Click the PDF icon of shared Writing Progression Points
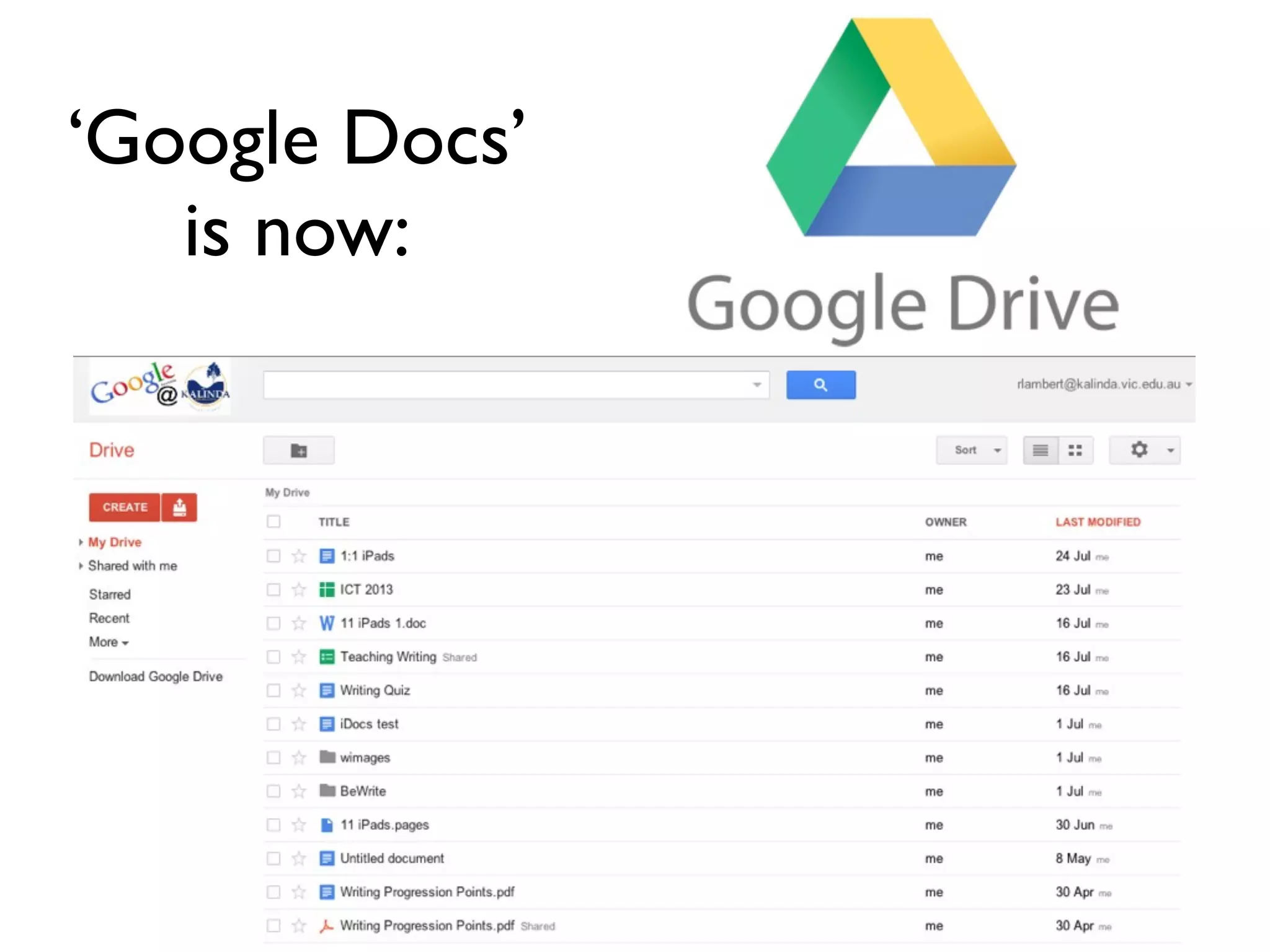 pos(327,926)
